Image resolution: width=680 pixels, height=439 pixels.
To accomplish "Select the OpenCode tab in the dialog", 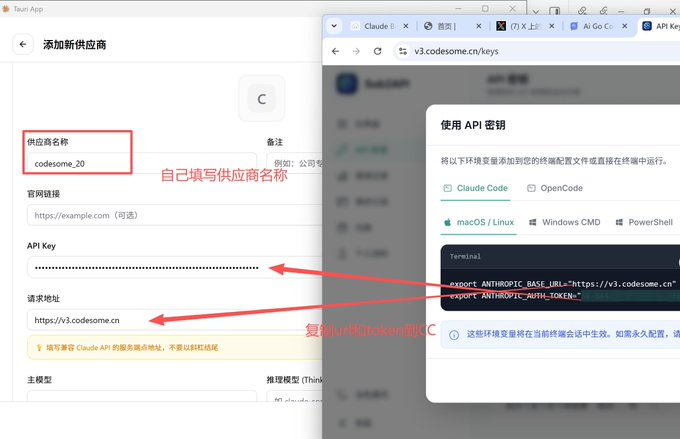I will [x=555, y=188].
